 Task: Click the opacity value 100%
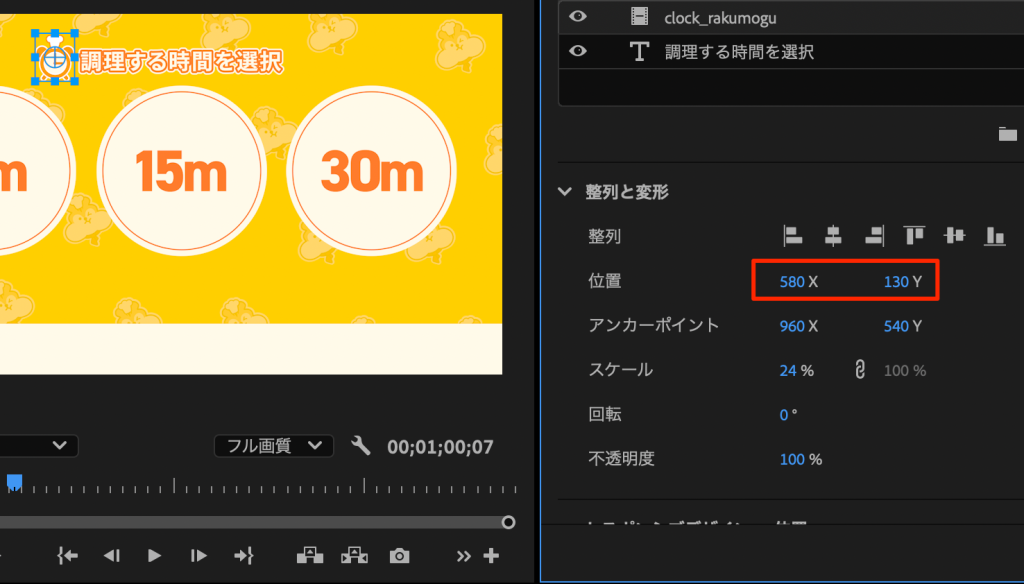point(792,459)
